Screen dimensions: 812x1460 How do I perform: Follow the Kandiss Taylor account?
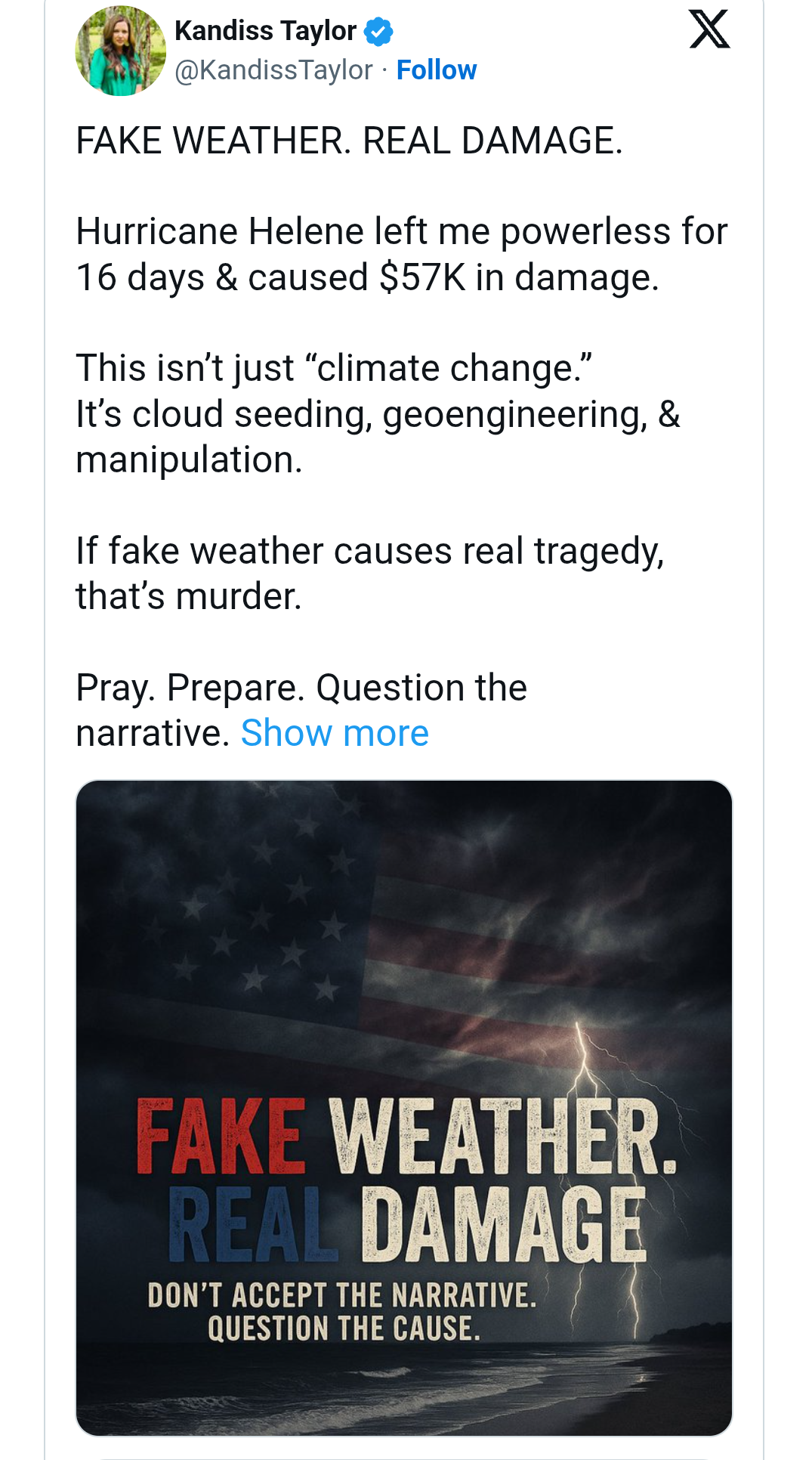437,70
